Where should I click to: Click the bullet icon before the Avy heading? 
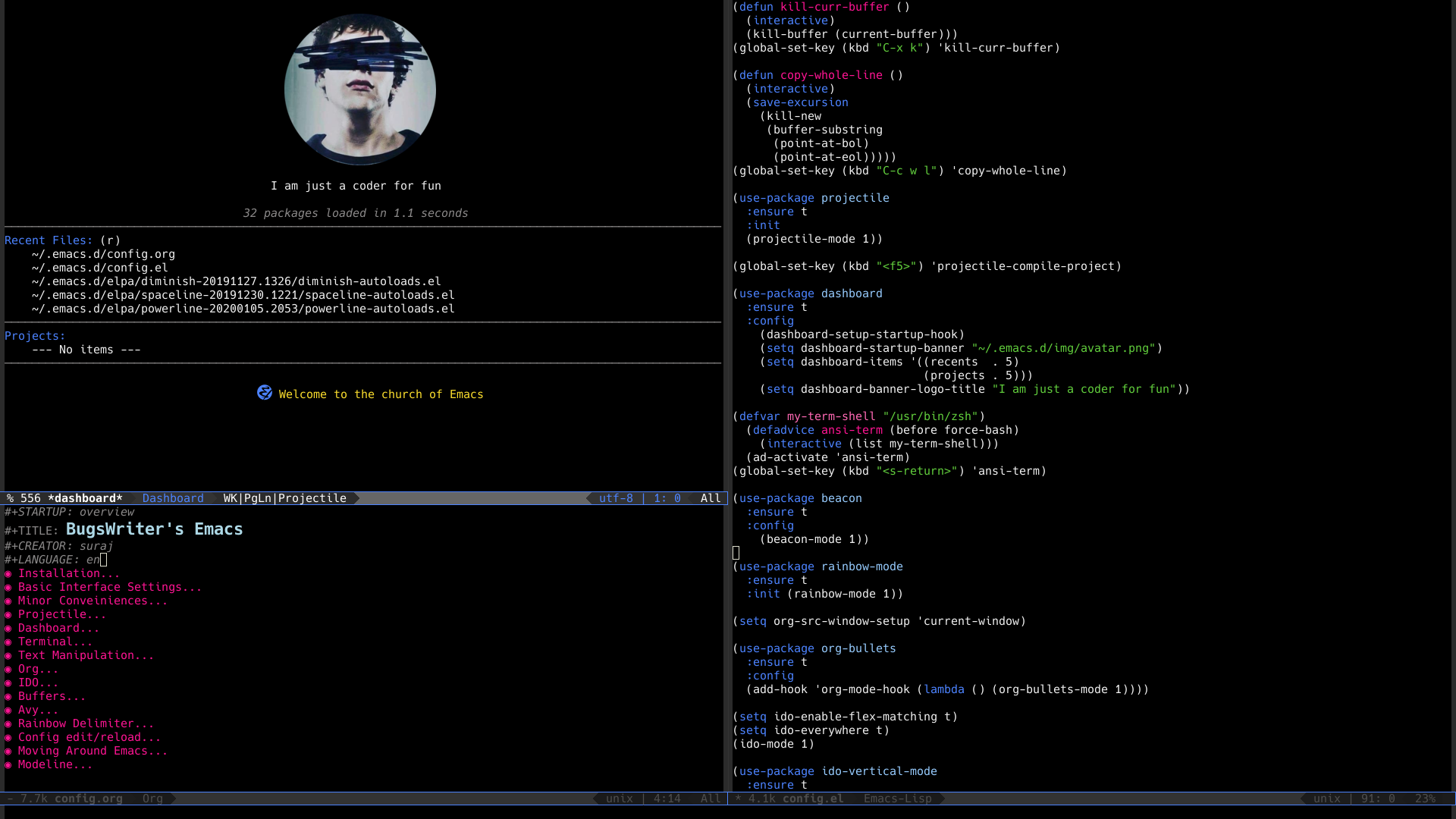(x=8, y=711)
